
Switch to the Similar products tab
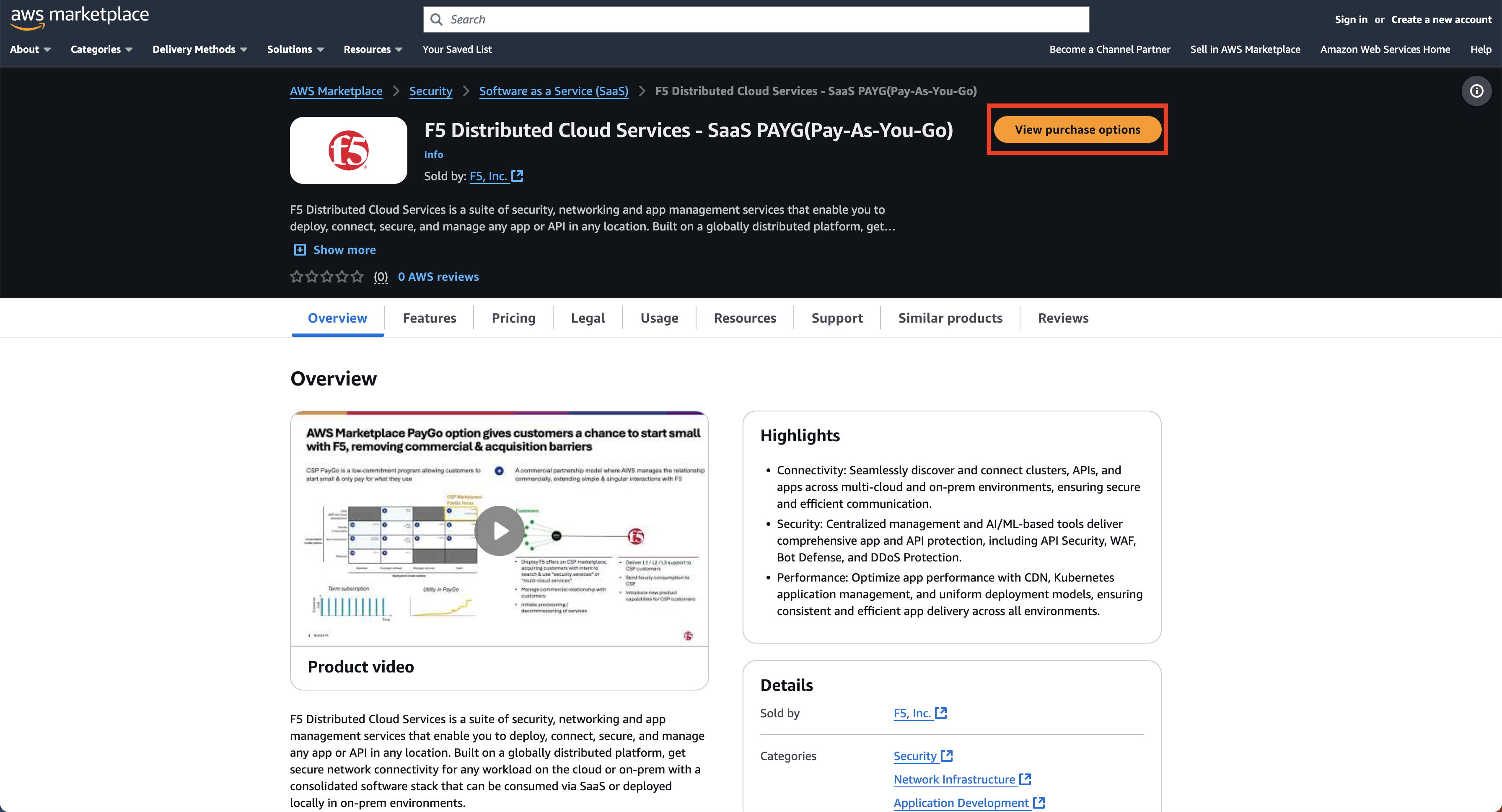click(950, 318)
